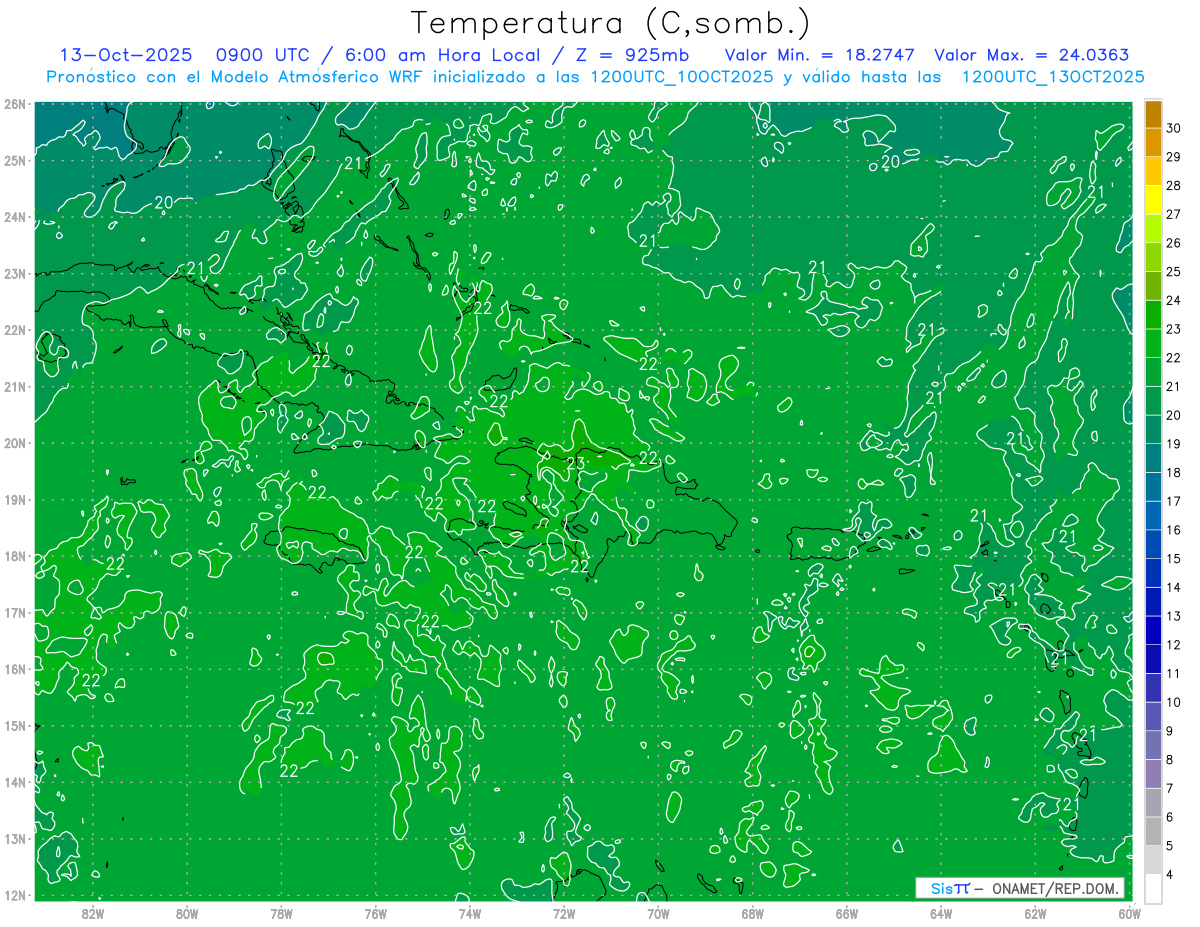Click the 23 contour label over Hispaniola
Image resolution: width=1200 pixels, height=927 pixels.
coord(576,463)
